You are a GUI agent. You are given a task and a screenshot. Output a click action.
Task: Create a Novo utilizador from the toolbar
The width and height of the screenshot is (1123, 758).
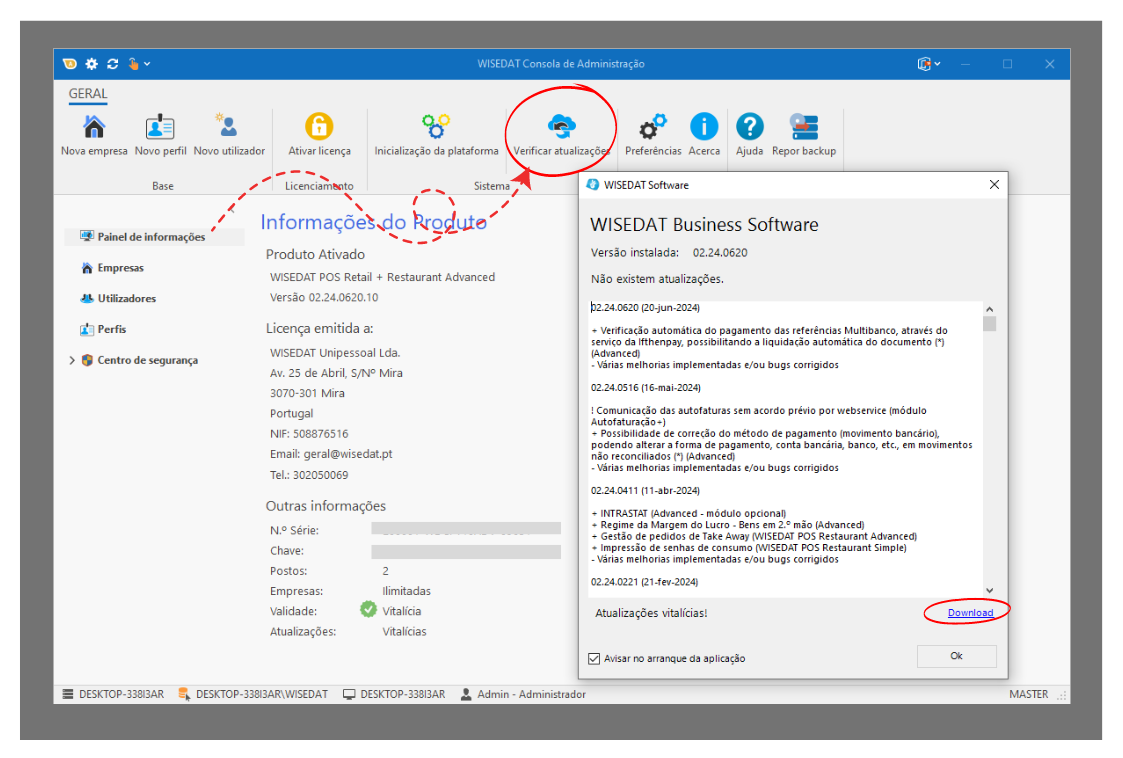[228, 127]
